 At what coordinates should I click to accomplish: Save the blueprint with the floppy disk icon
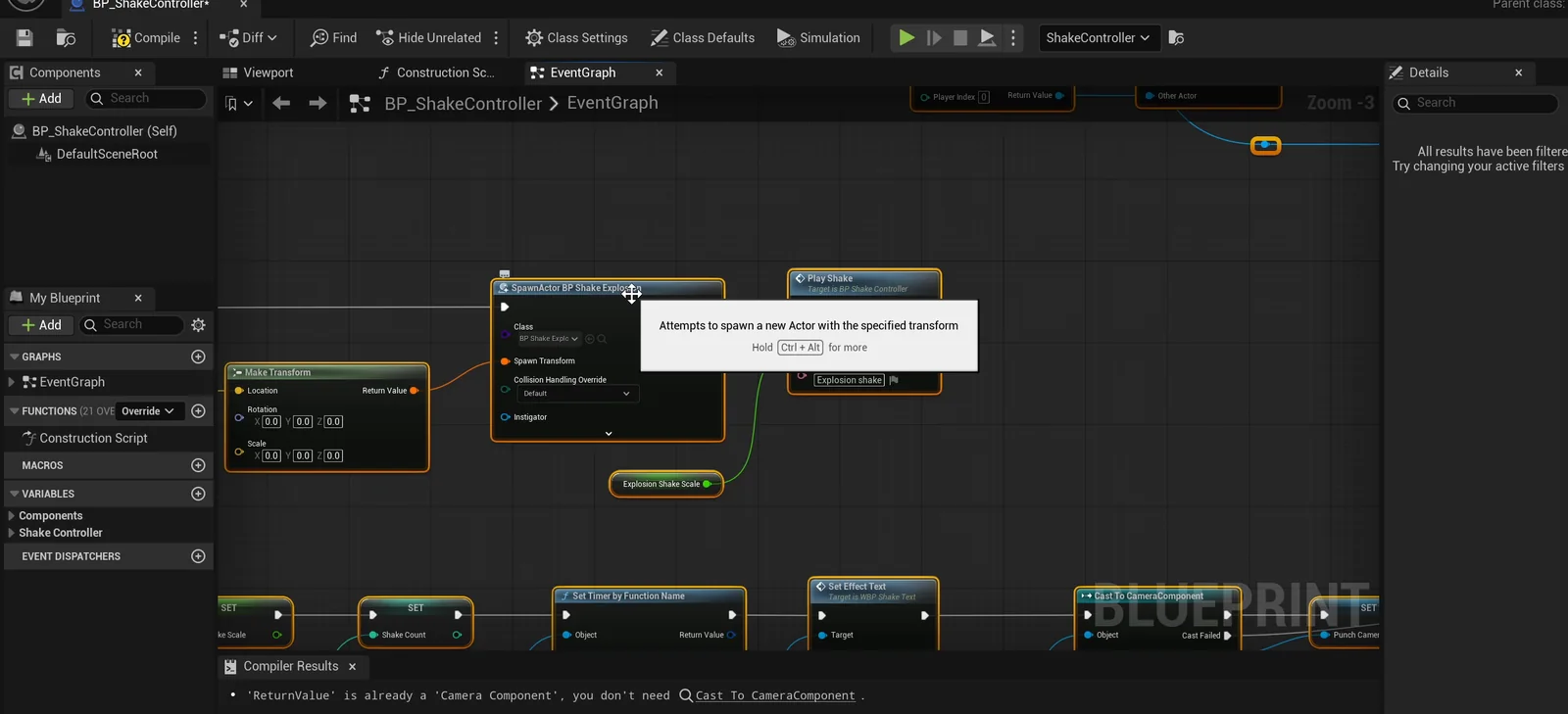coord(24,37)
